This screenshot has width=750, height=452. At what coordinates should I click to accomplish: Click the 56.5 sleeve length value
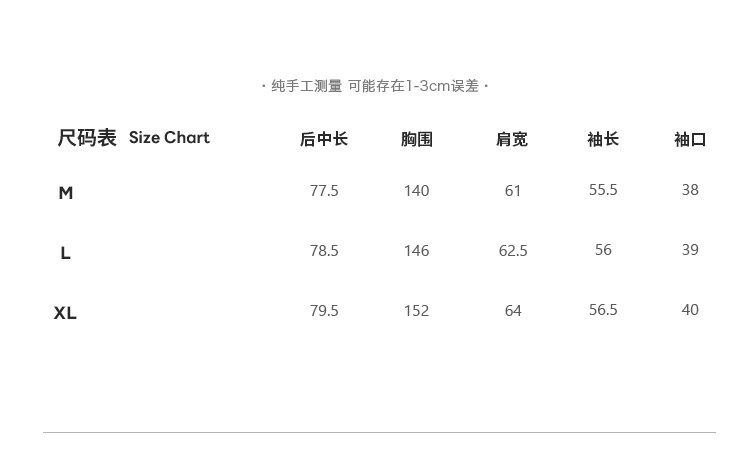pos(603,310)
